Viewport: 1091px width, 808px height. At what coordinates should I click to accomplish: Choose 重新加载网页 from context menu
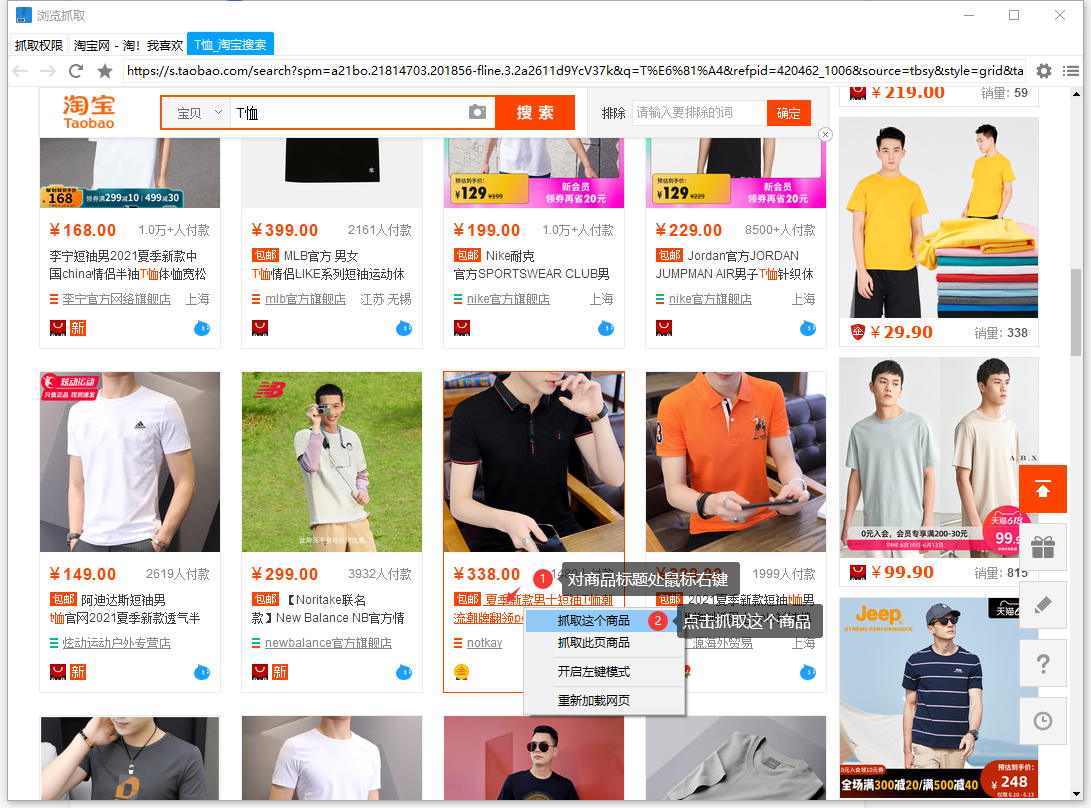tap(594, 701)
